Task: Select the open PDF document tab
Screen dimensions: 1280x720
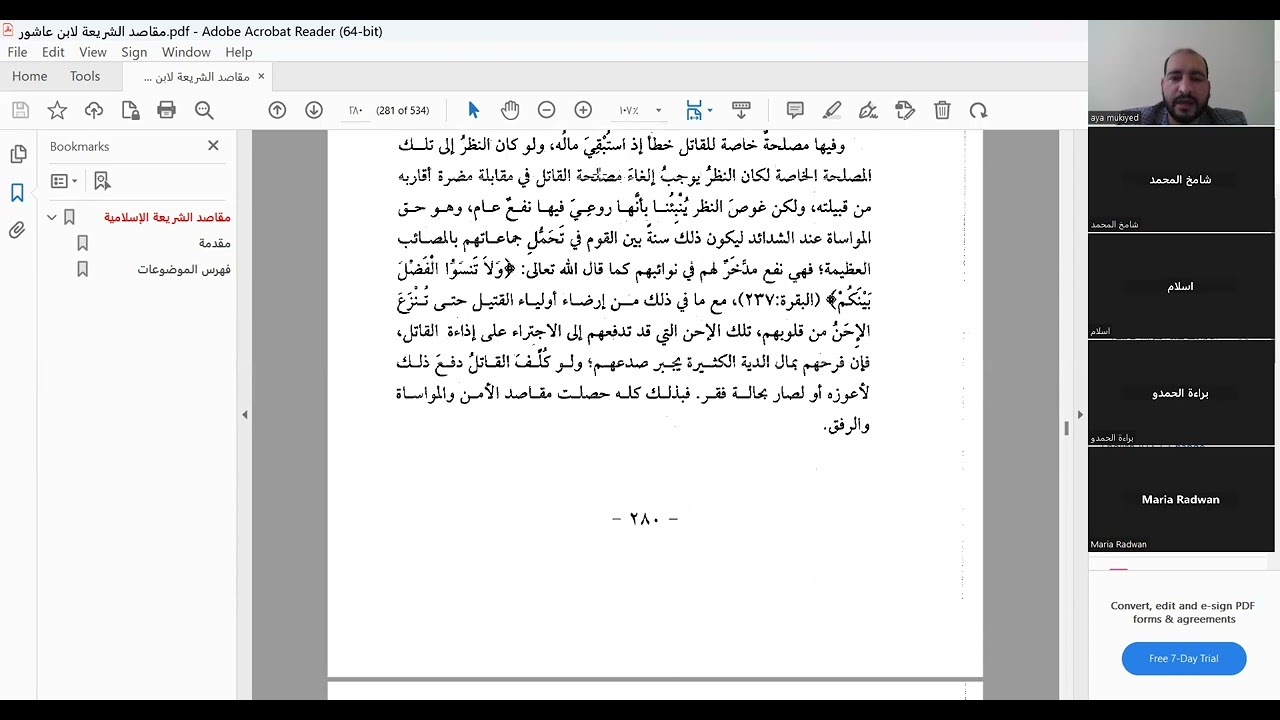Action: click(x=197, y=76)
